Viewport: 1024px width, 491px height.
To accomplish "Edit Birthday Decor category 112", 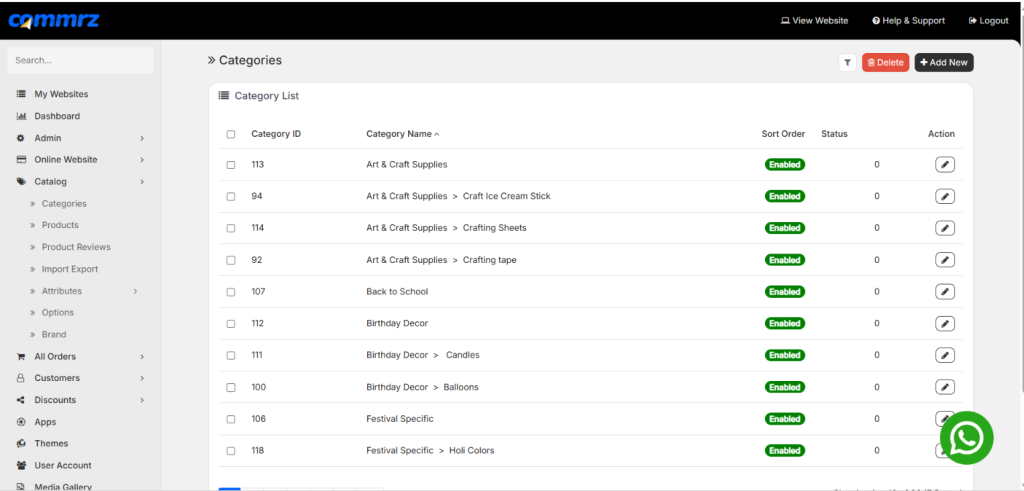I will tap(944, 323).
